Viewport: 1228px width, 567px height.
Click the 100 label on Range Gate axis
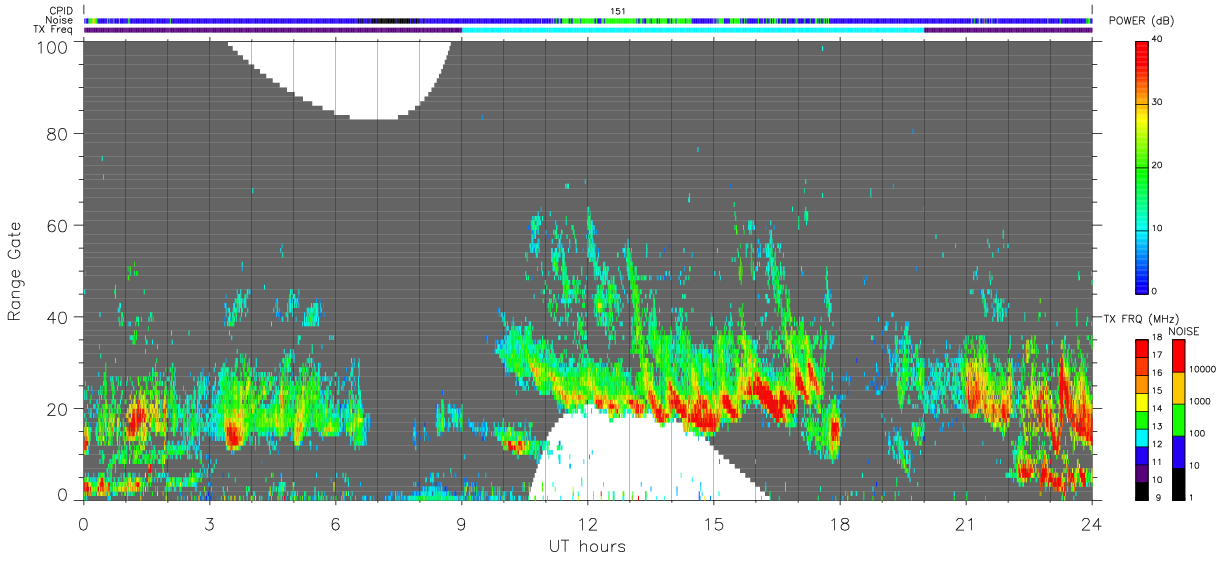click(x=51, y=47)
